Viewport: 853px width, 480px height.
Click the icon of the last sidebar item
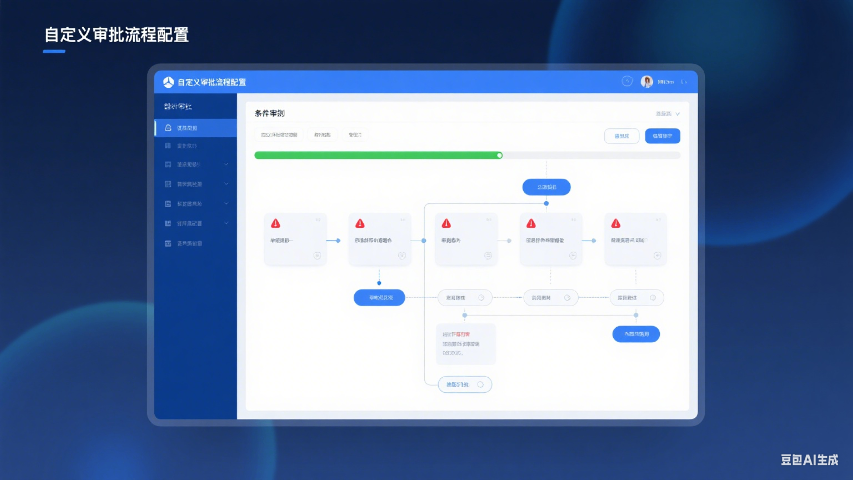click(x=168, y=243)
